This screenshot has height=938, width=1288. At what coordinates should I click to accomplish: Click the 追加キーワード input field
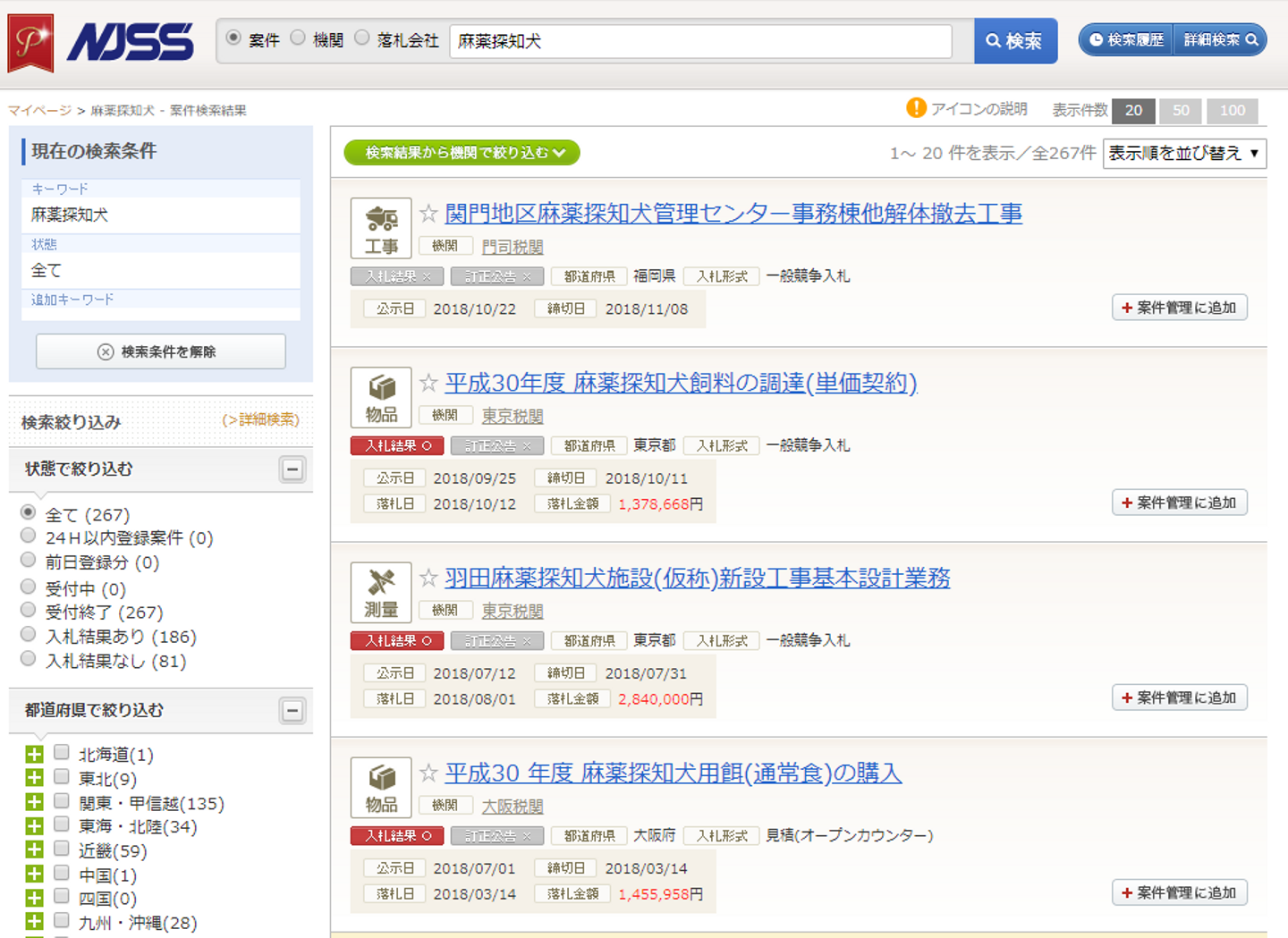coord(161,315)
